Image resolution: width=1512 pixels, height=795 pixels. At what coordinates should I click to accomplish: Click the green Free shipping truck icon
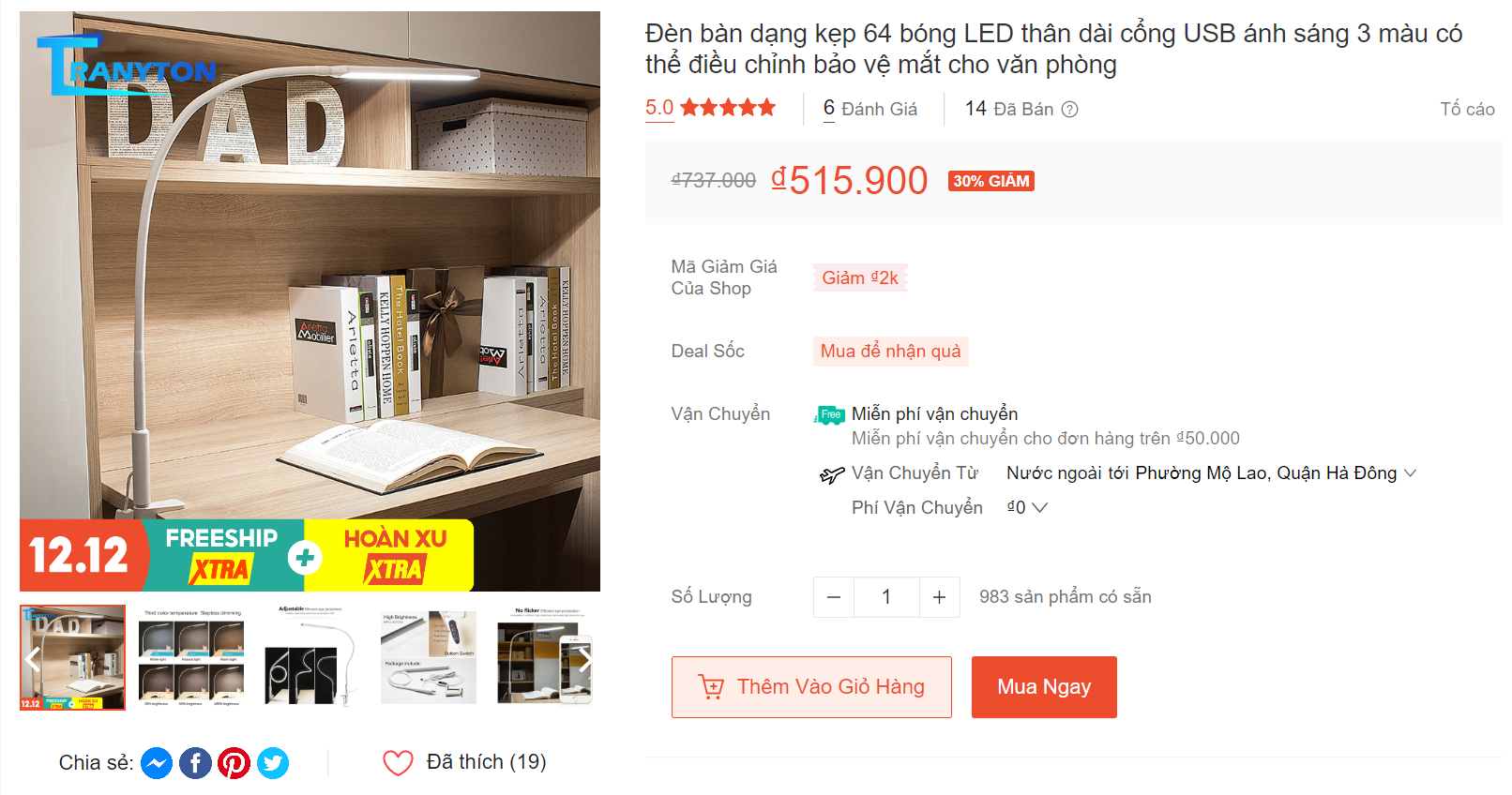coord(829,414)
